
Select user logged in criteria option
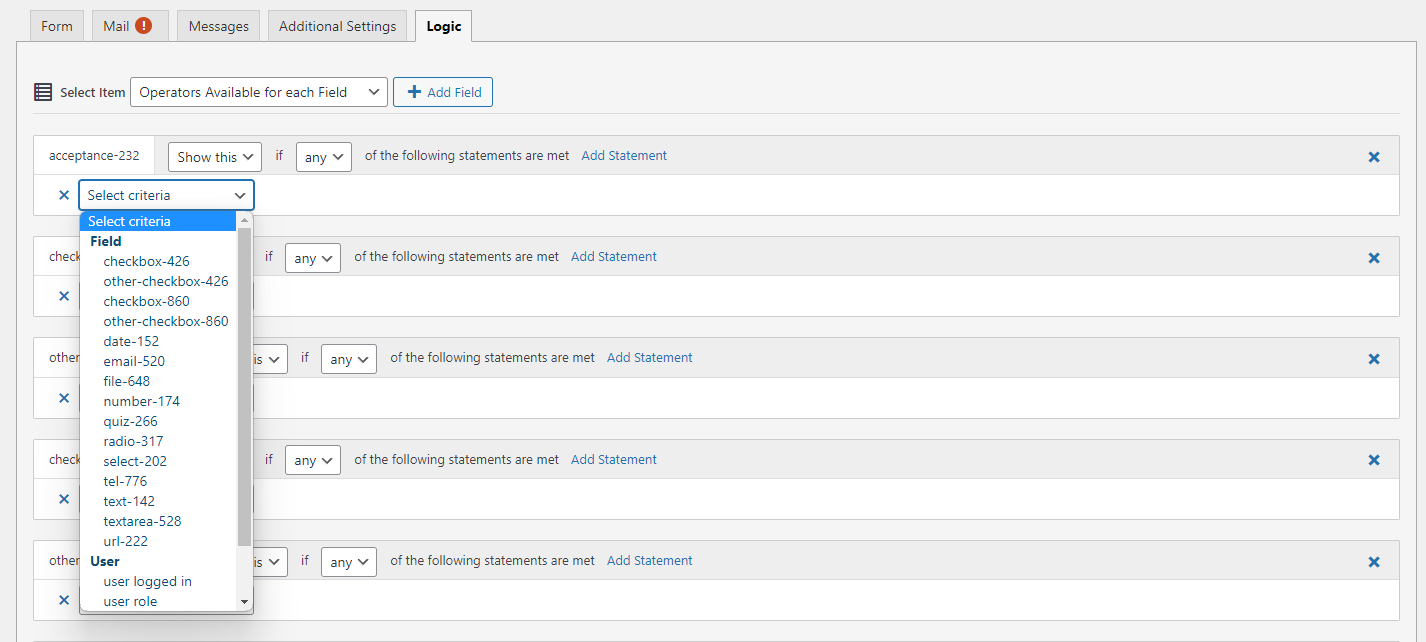coord(147,581)
